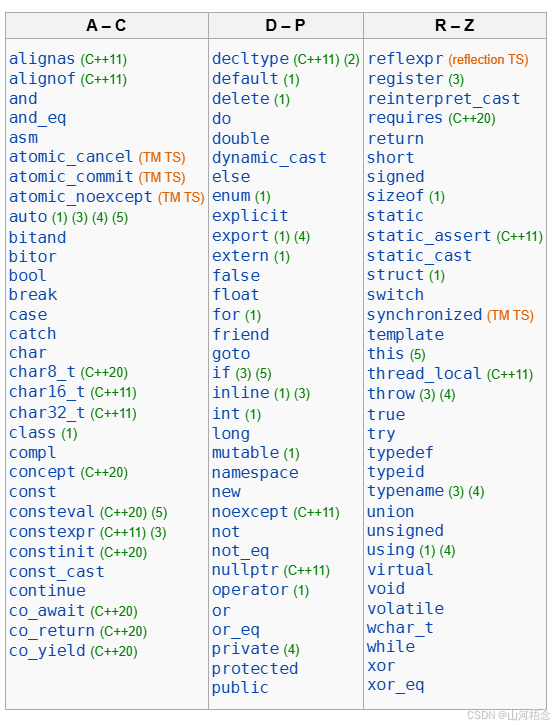The height and width of the screenshot is (726, 554).
Task: Click the atomic_noexcept keyword link
Action: coord(81,197)
